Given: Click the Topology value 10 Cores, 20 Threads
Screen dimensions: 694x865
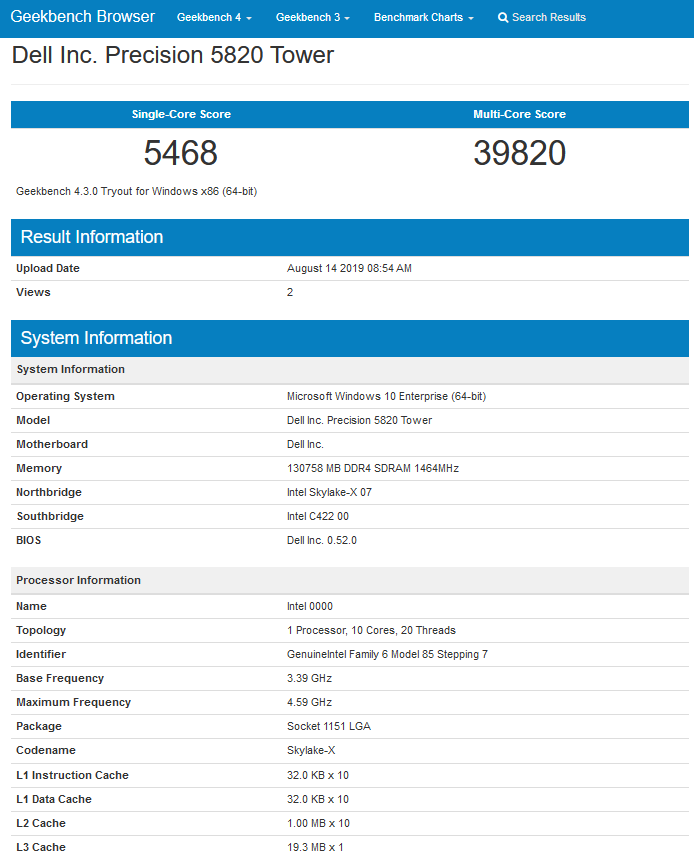Looking at the screenshot, I should (x=371, y=630).
